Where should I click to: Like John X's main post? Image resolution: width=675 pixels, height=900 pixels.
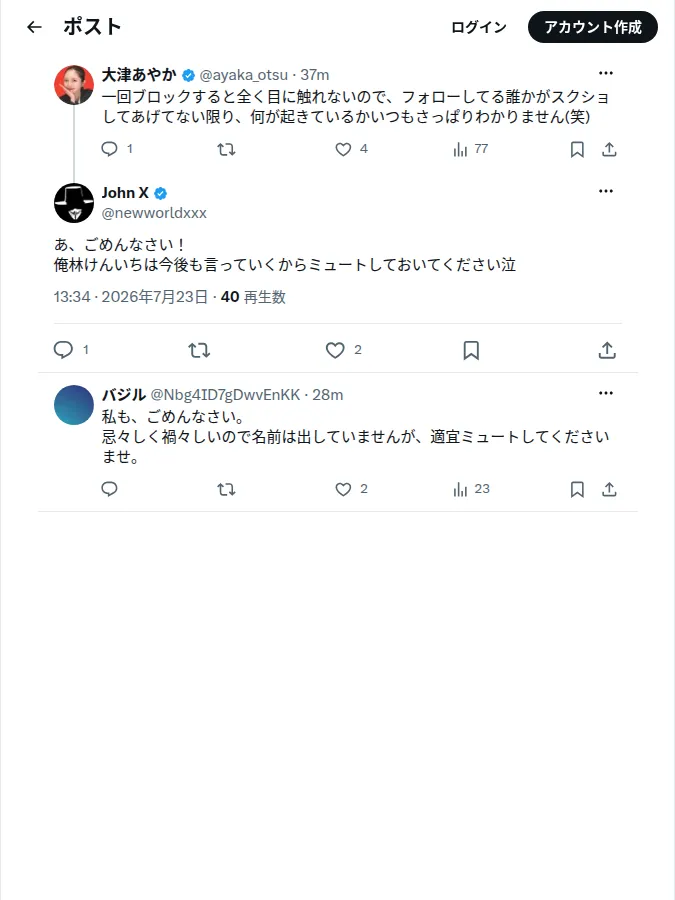pyautogui.click(x=335, y=350)
